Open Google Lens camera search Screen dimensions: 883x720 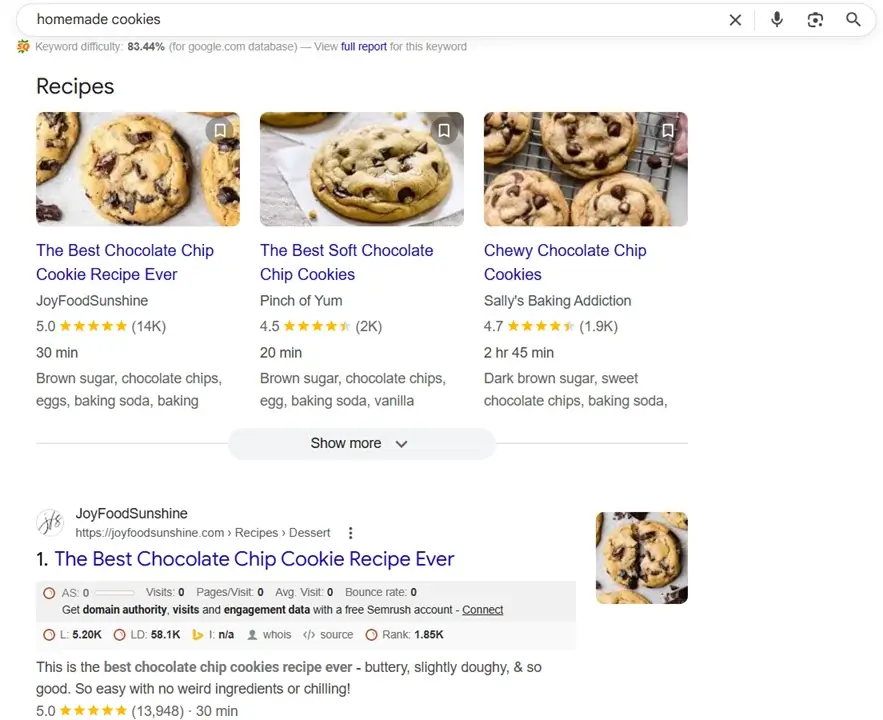[816, 19]
